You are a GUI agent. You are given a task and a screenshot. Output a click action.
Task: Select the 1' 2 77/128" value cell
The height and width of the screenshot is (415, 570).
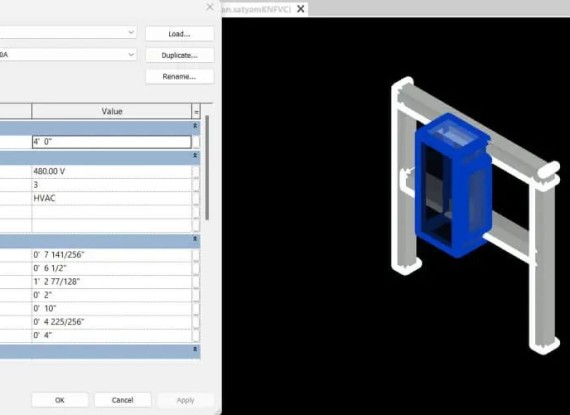point(112,282)
